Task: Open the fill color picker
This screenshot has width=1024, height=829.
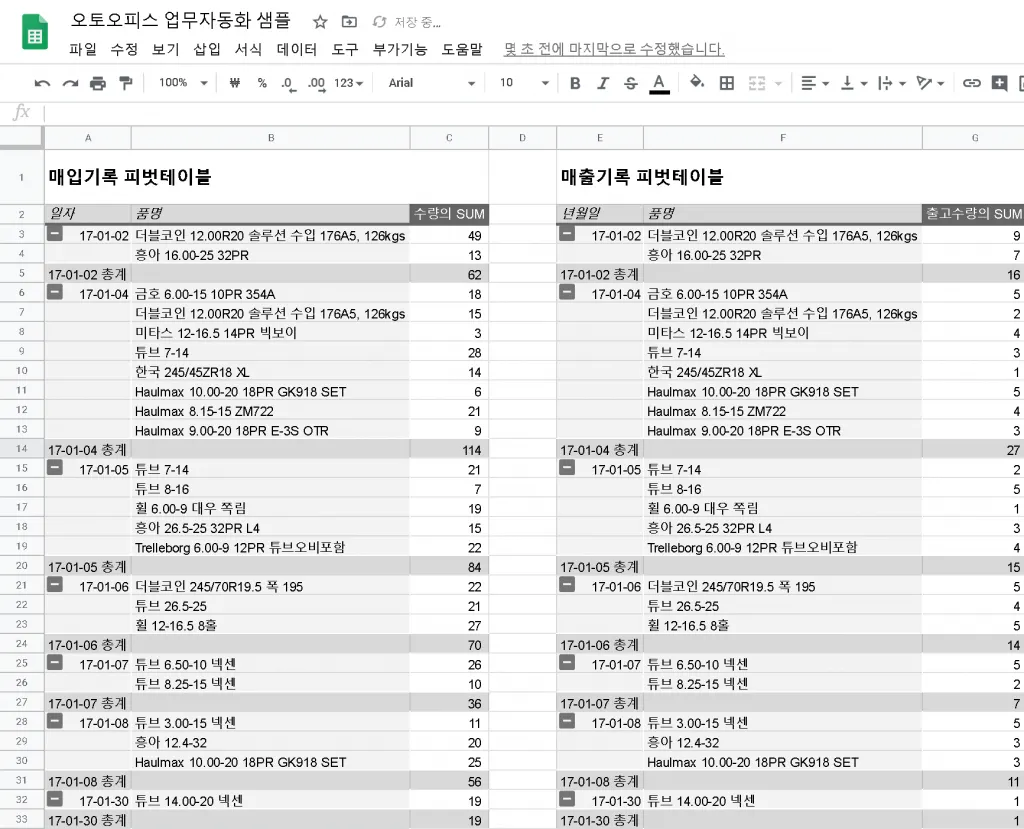Action: click(697, 82)
